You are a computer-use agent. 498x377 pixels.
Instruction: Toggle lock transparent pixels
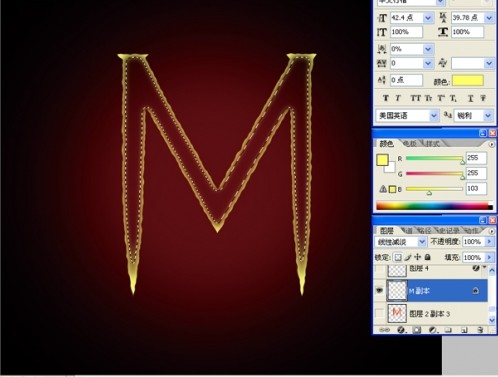coord(398,257)
